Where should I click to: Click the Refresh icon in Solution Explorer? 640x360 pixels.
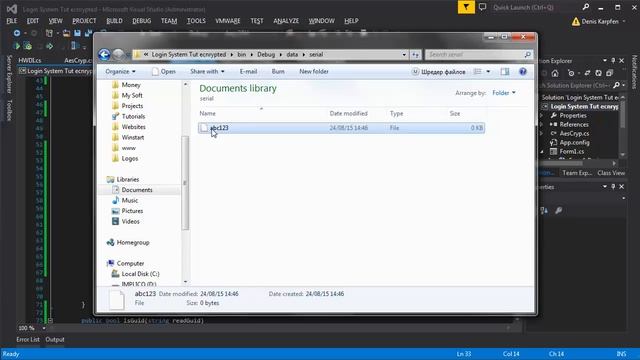click(x=598, y=73)
